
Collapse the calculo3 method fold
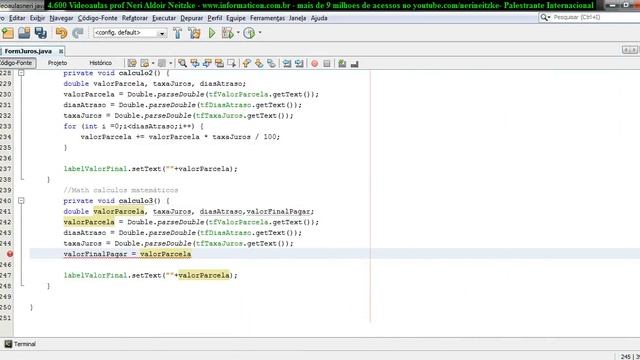click(21, 200)
